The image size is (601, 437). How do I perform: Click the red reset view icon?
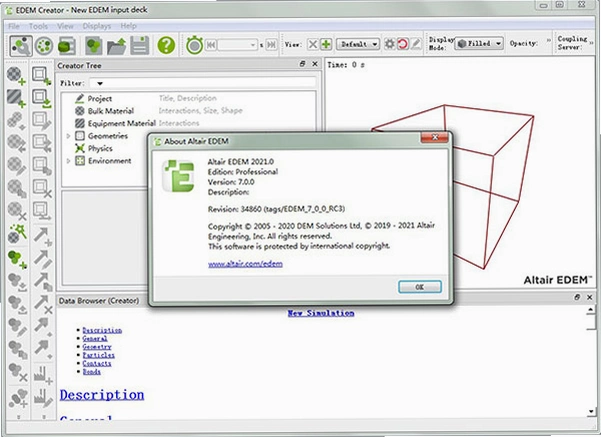(402, 44)
